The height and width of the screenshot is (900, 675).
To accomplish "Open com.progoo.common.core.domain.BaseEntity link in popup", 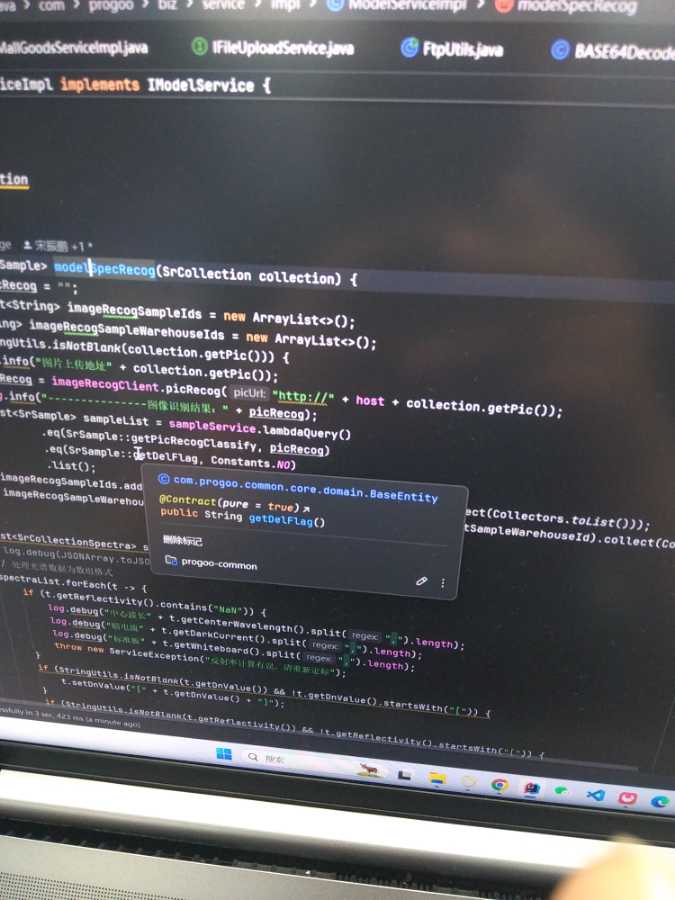I will click(x=304, y=480).
